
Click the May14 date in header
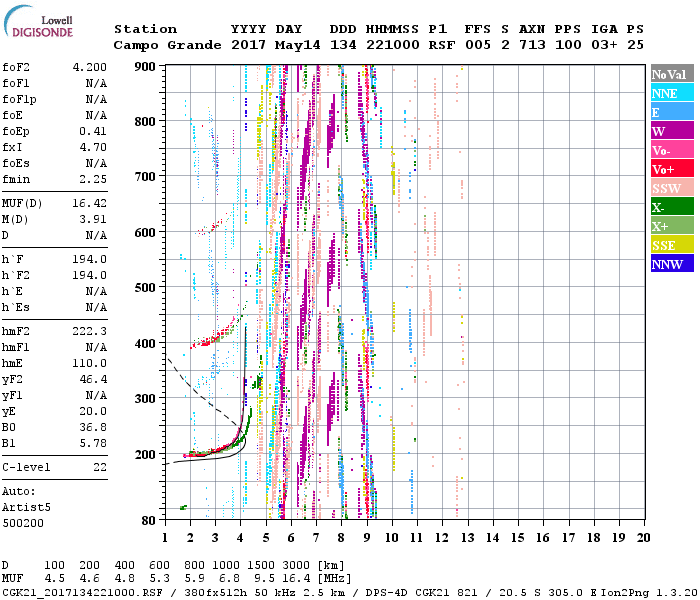click(x=297, y=45)
